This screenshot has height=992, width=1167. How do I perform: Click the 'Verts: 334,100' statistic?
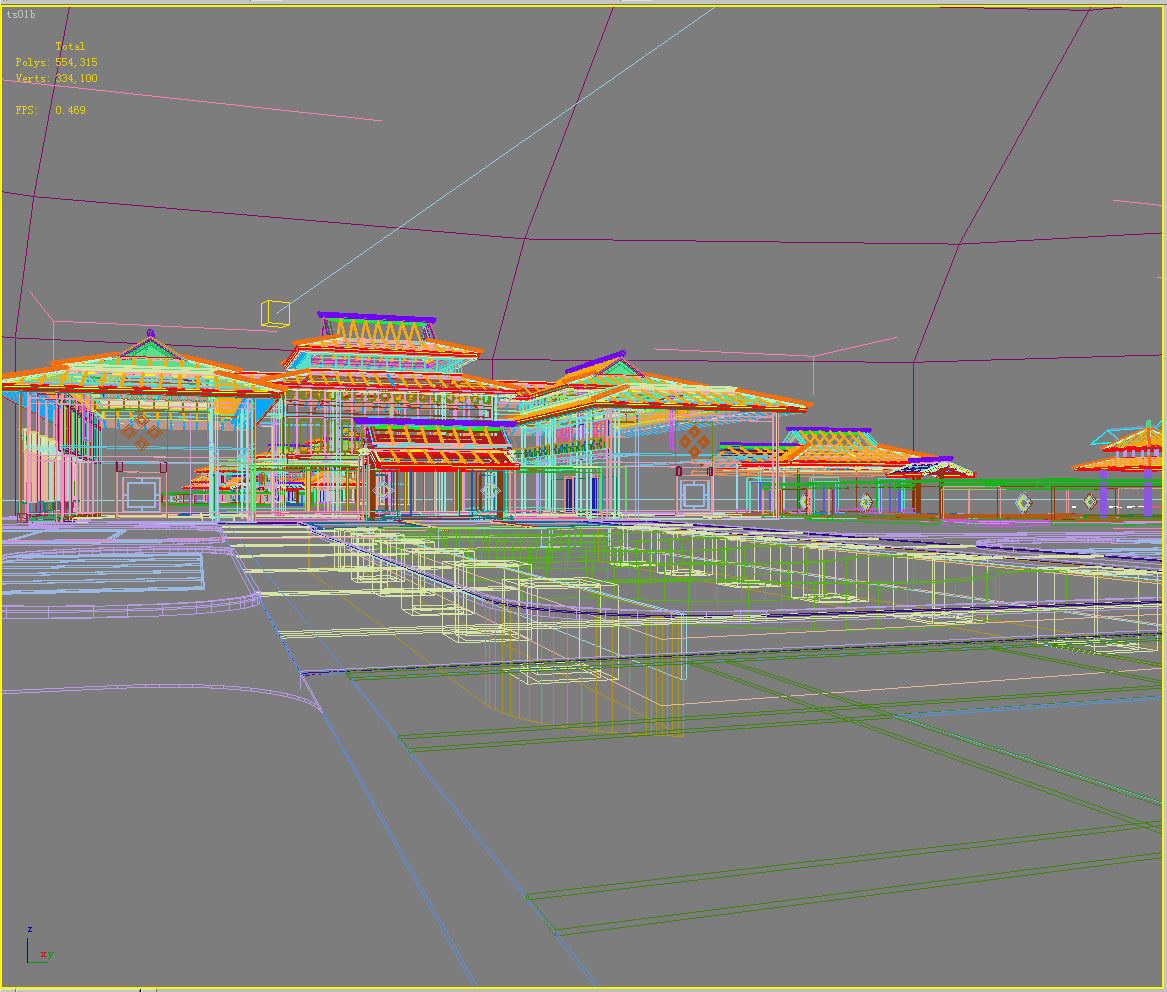tap(57, 78)
